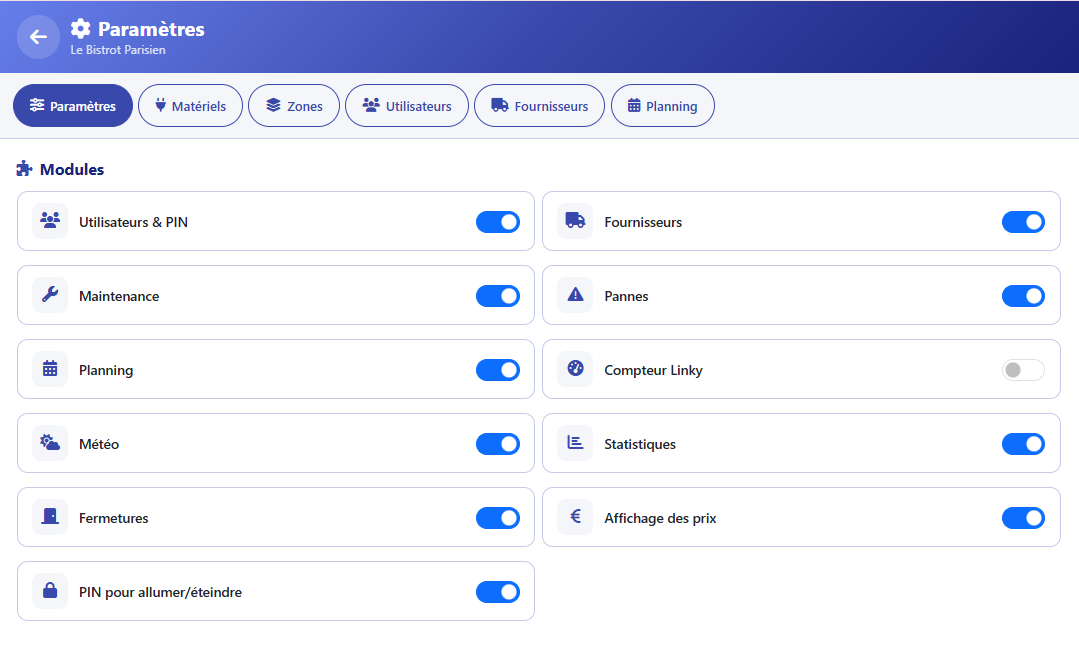The height and width of the screenshot is (648, 1079).
Task: Go to the Utilisateurs tab
Action: pos(407,106)
